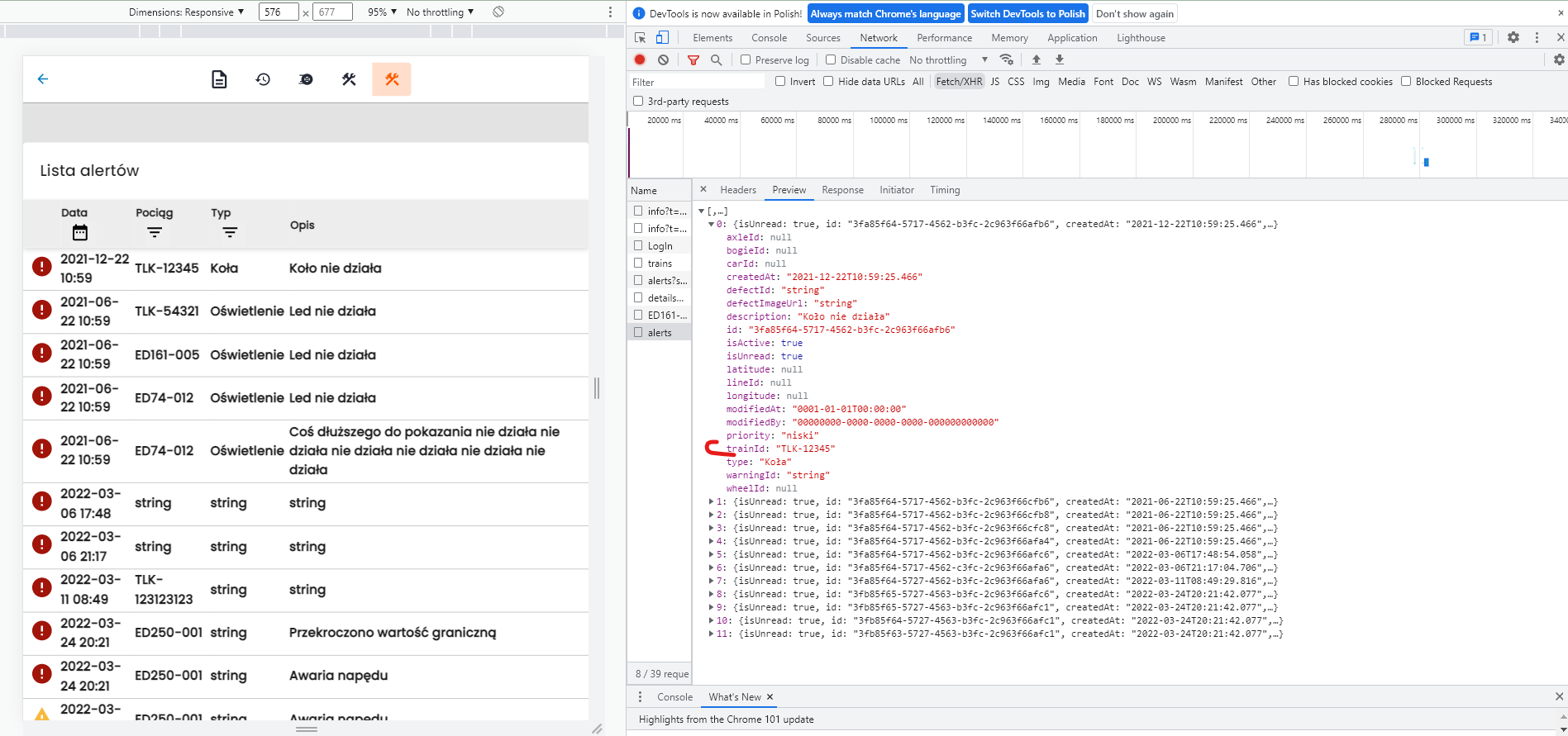Toggle the network filter funnel icon
This screenshot has width=1568, height=736.
pos(693,59)
